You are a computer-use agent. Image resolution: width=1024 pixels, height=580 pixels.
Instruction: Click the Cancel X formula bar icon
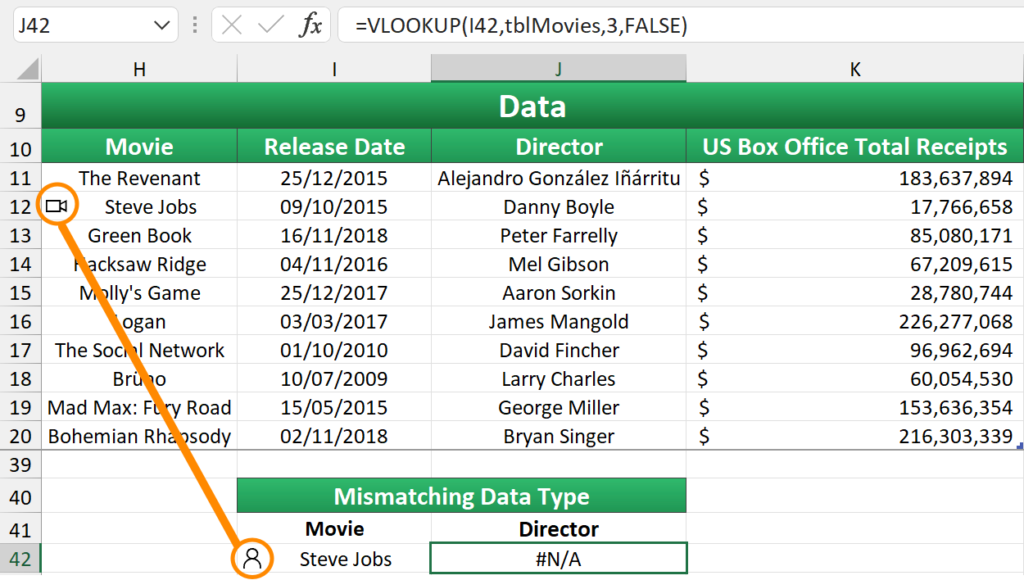pyautogui.click(x=232, y=26)
